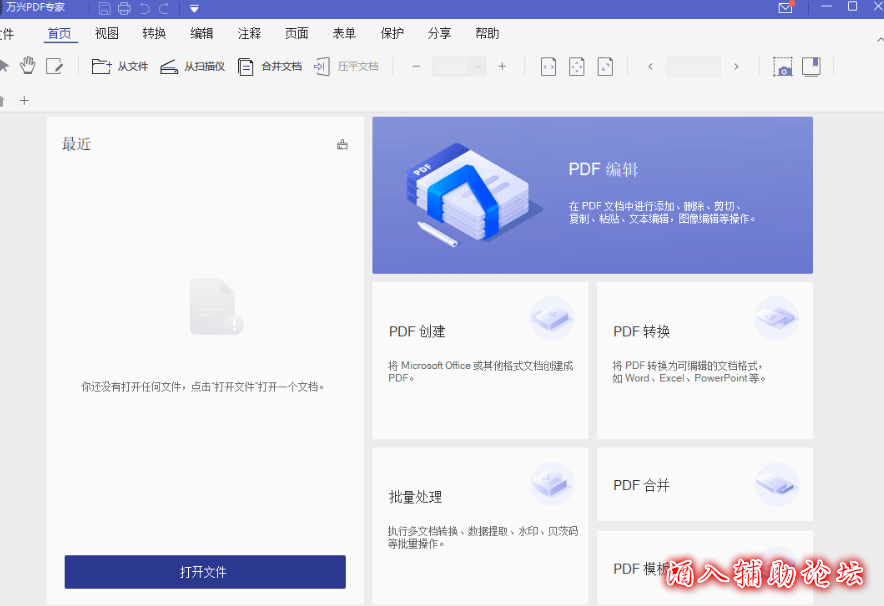Open the 转换 menu tab
The image size is (884, 606).
154,33
